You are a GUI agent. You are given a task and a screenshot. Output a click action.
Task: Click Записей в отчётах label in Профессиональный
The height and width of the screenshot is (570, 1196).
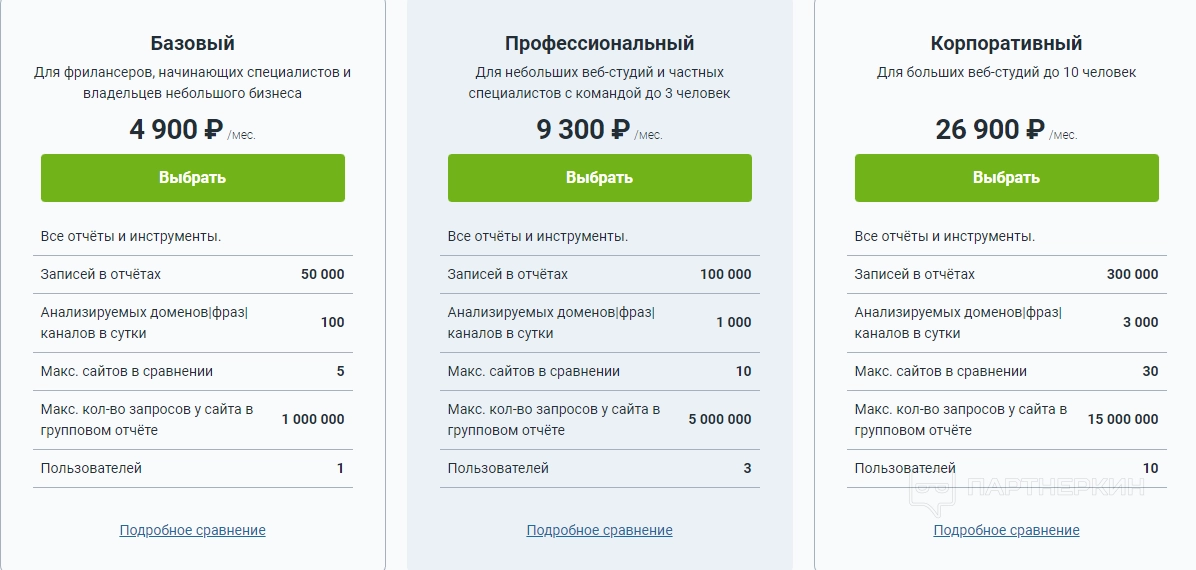point(507,274)
